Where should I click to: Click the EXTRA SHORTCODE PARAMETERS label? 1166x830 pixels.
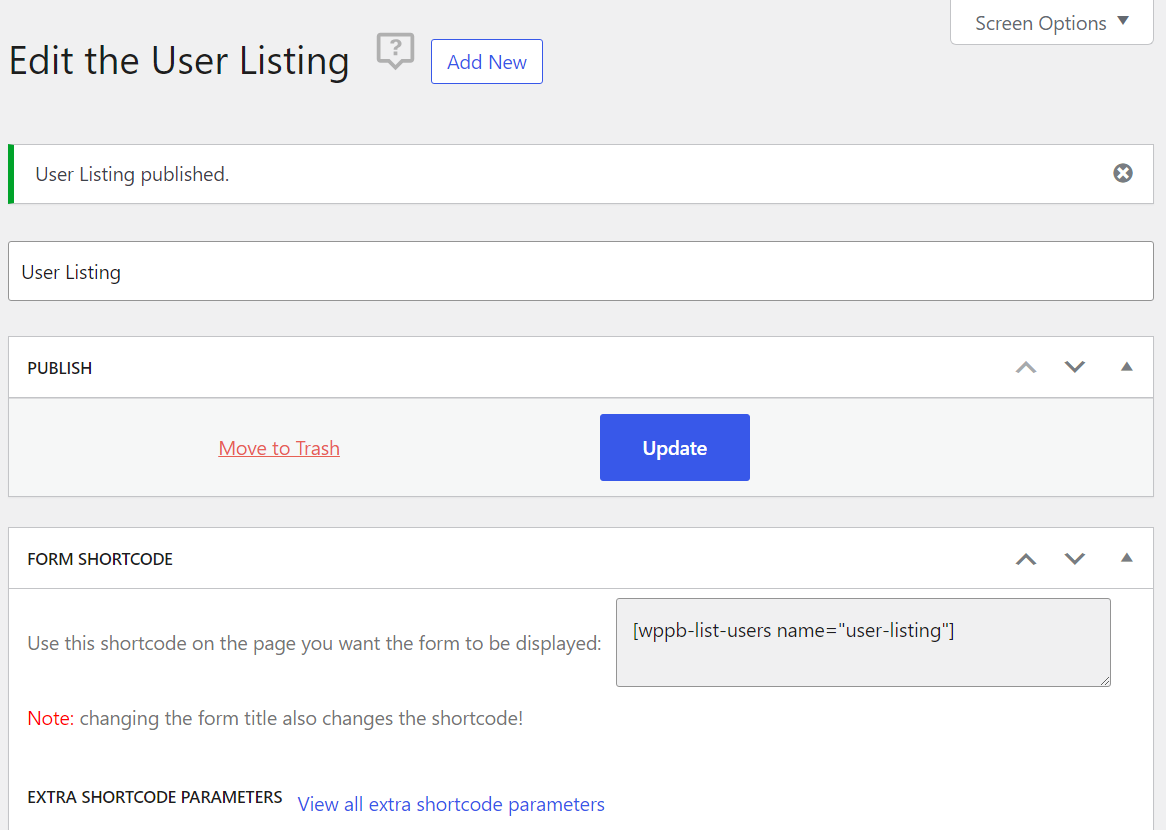tap(155, 797)
